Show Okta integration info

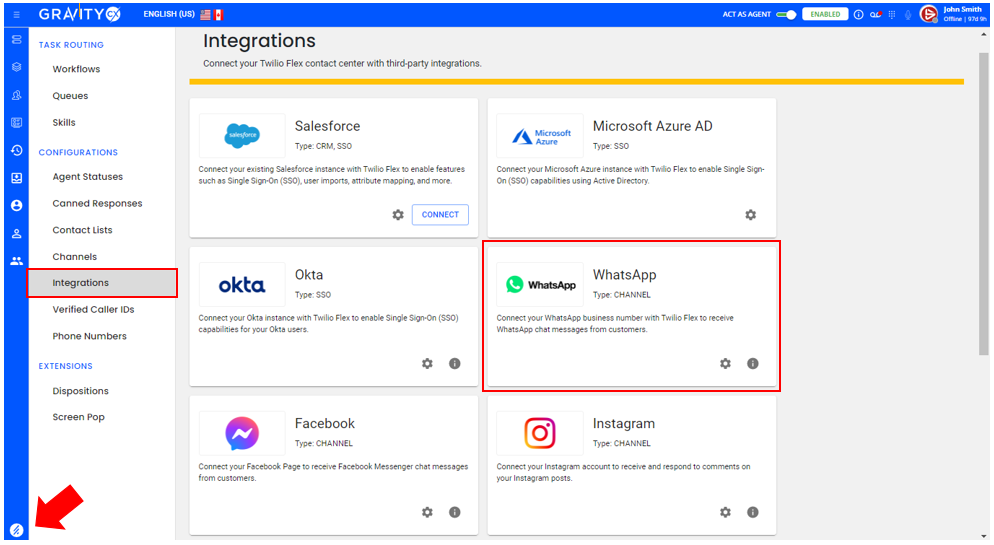click(x=455, y=364)
